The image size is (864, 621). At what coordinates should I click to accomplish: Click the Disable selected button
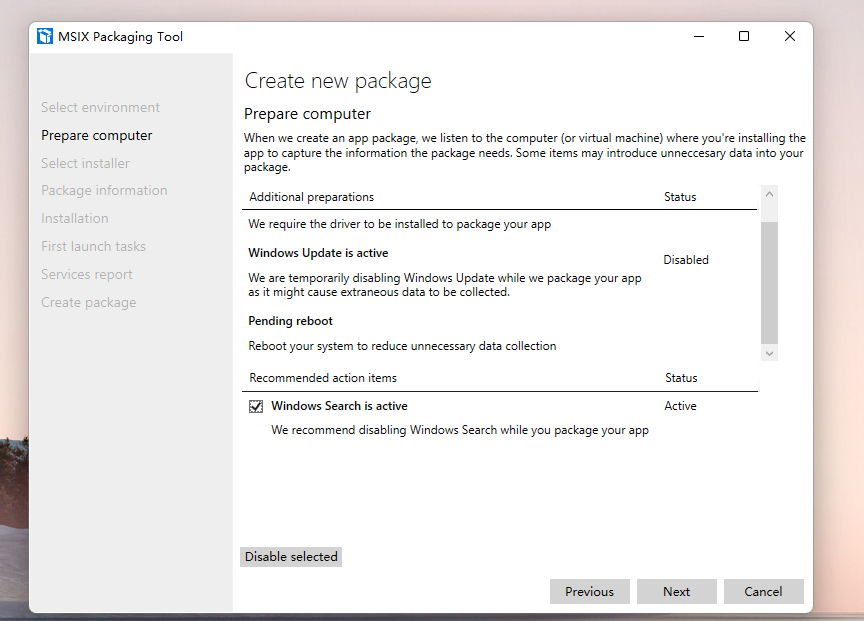point(291,557)
